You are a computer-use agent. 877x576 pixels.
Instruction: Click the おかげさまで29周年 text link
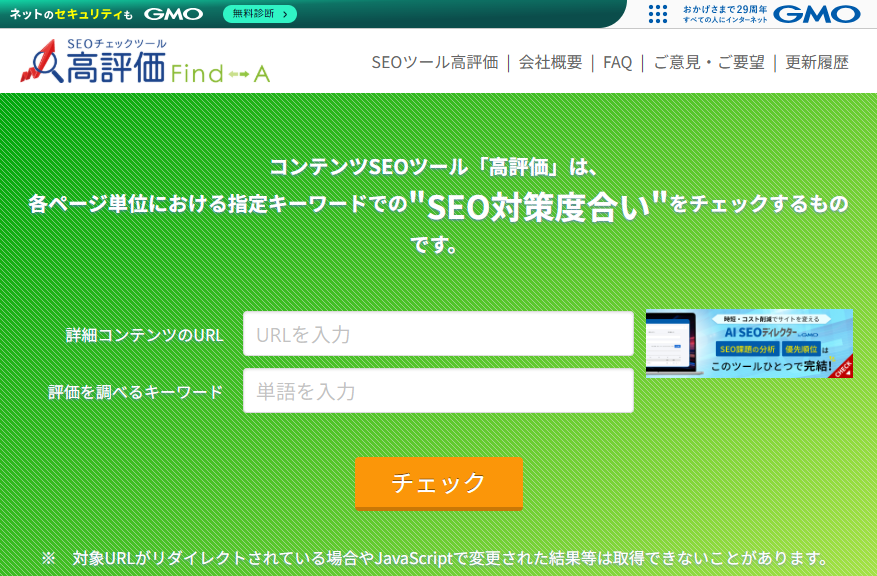725,10
